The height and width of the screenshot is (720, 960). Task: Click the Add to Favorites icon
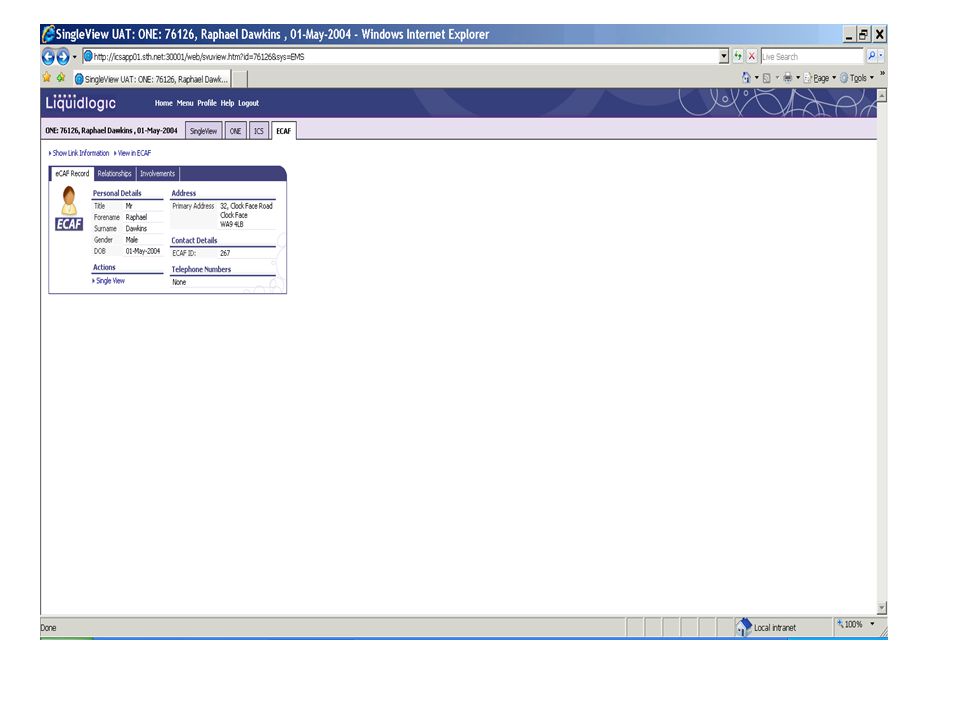[61, 78]
